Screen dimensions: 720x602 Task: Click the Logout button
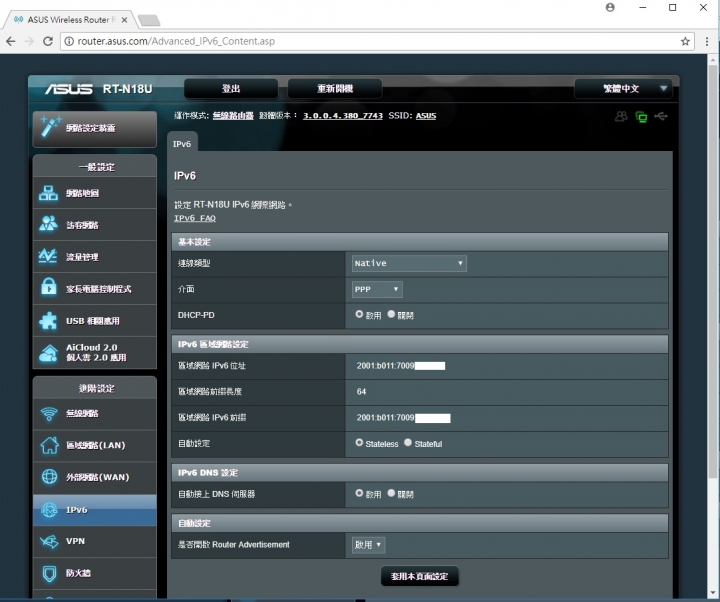point(231,89)
